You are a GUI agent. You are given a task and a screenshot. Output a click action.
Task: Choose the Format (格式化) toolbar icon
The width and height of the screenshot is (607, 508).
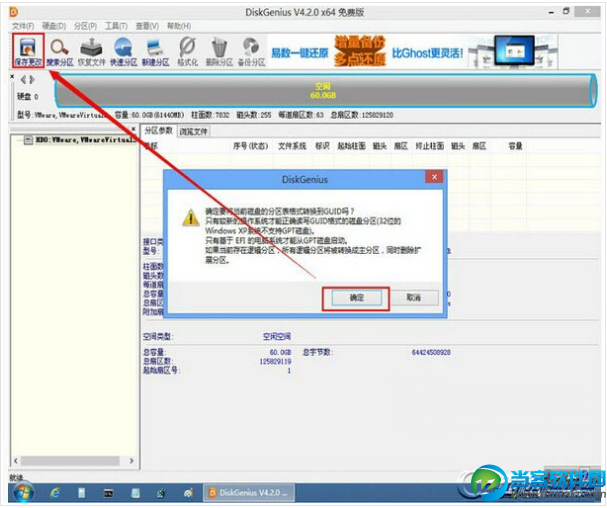tap(187, 52)
